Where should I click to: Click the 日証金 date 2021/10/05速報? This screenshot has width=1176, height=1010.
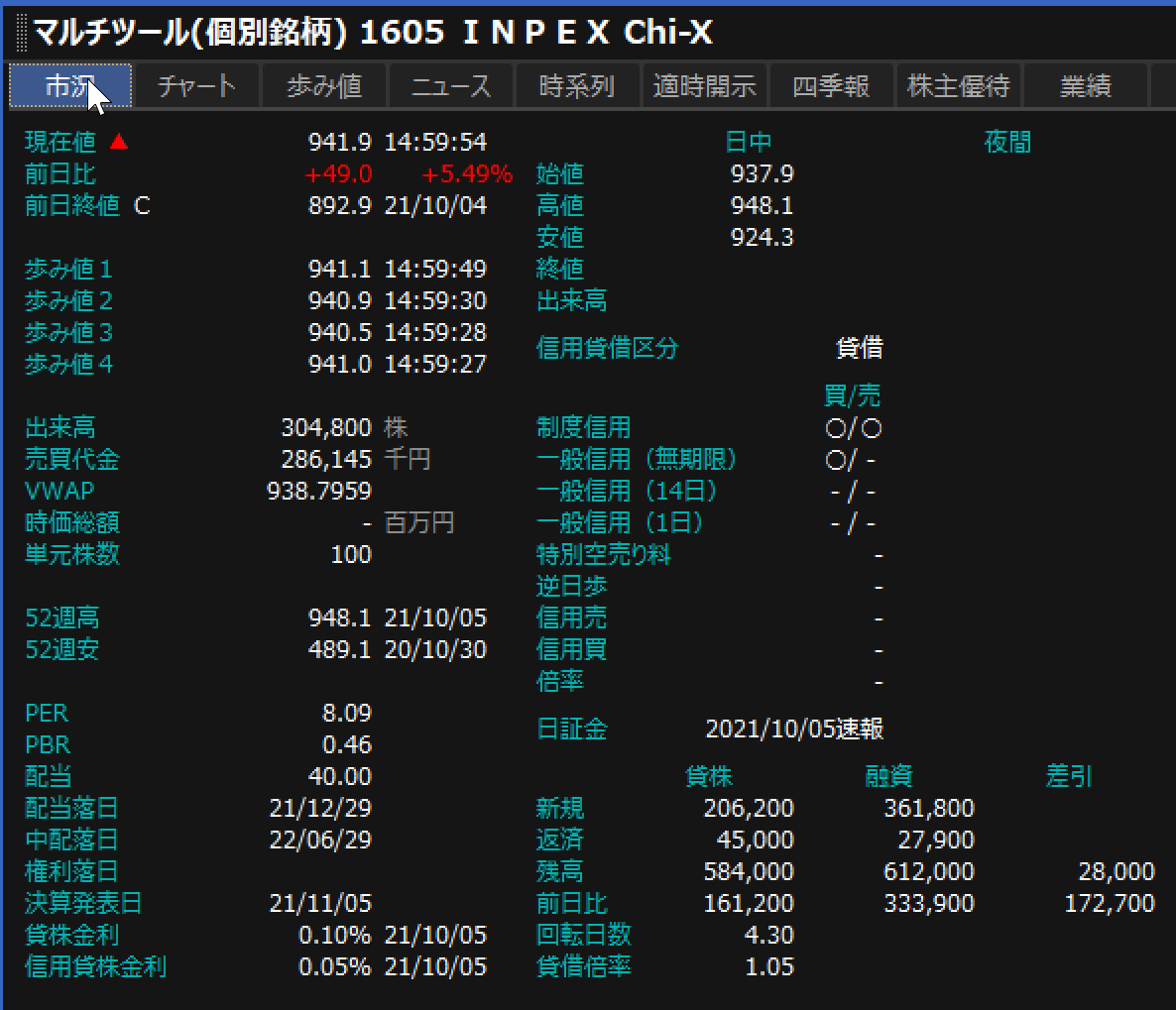pos(794,729)
